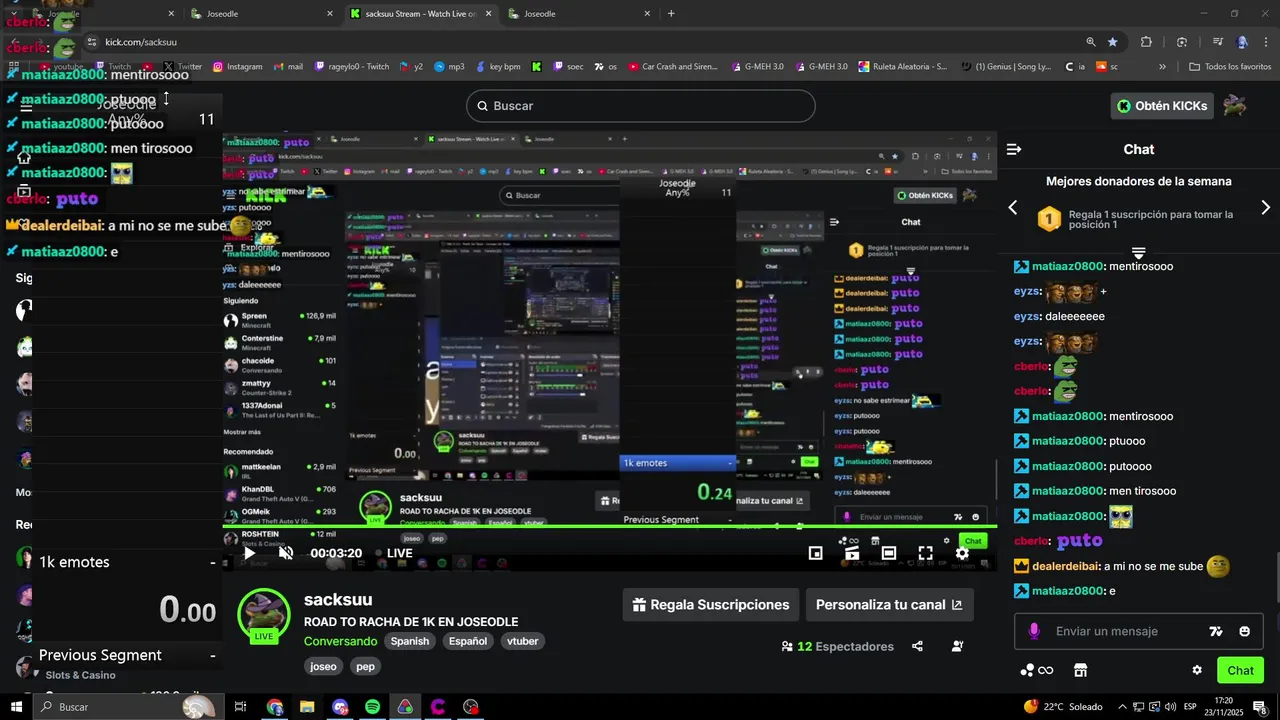Select the vtuber tag

pos(523,641)
